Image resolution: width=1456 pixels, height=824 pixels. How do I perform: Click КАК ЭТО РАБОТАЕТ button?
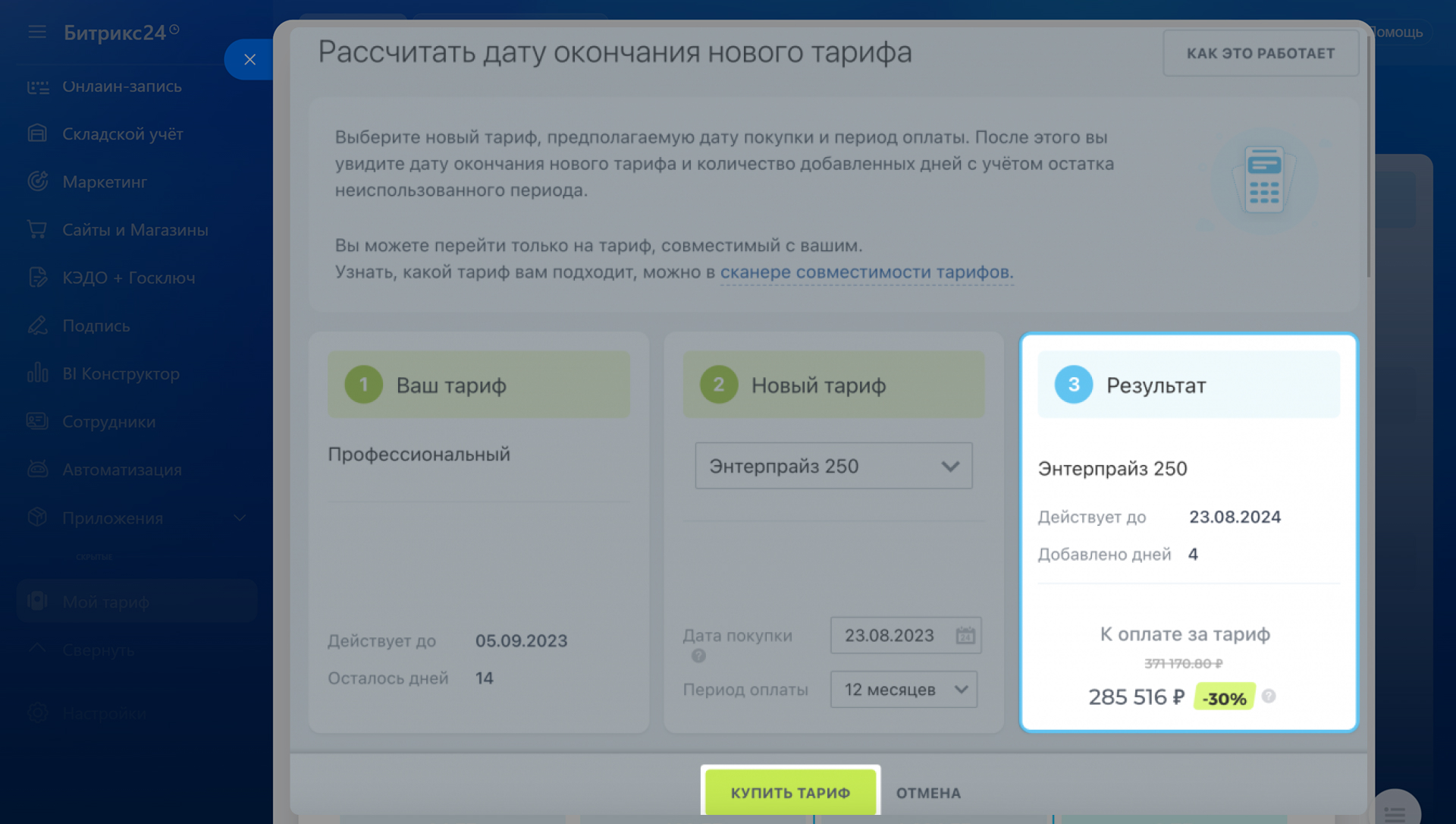point(1260,53)
